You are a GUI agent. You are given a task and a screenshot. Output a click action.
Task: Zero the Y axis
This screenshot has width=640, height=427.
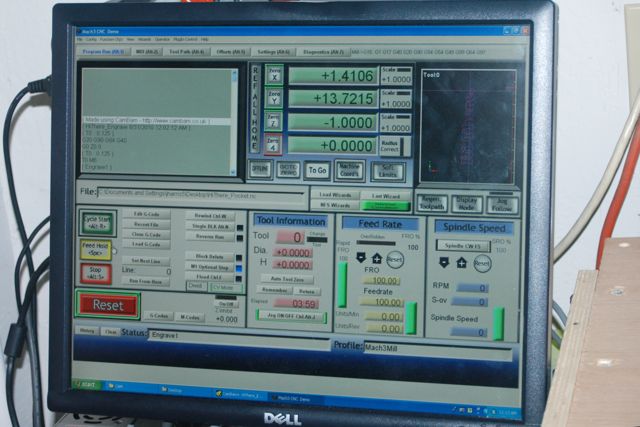pyautogui.click(x=274, y=98)
